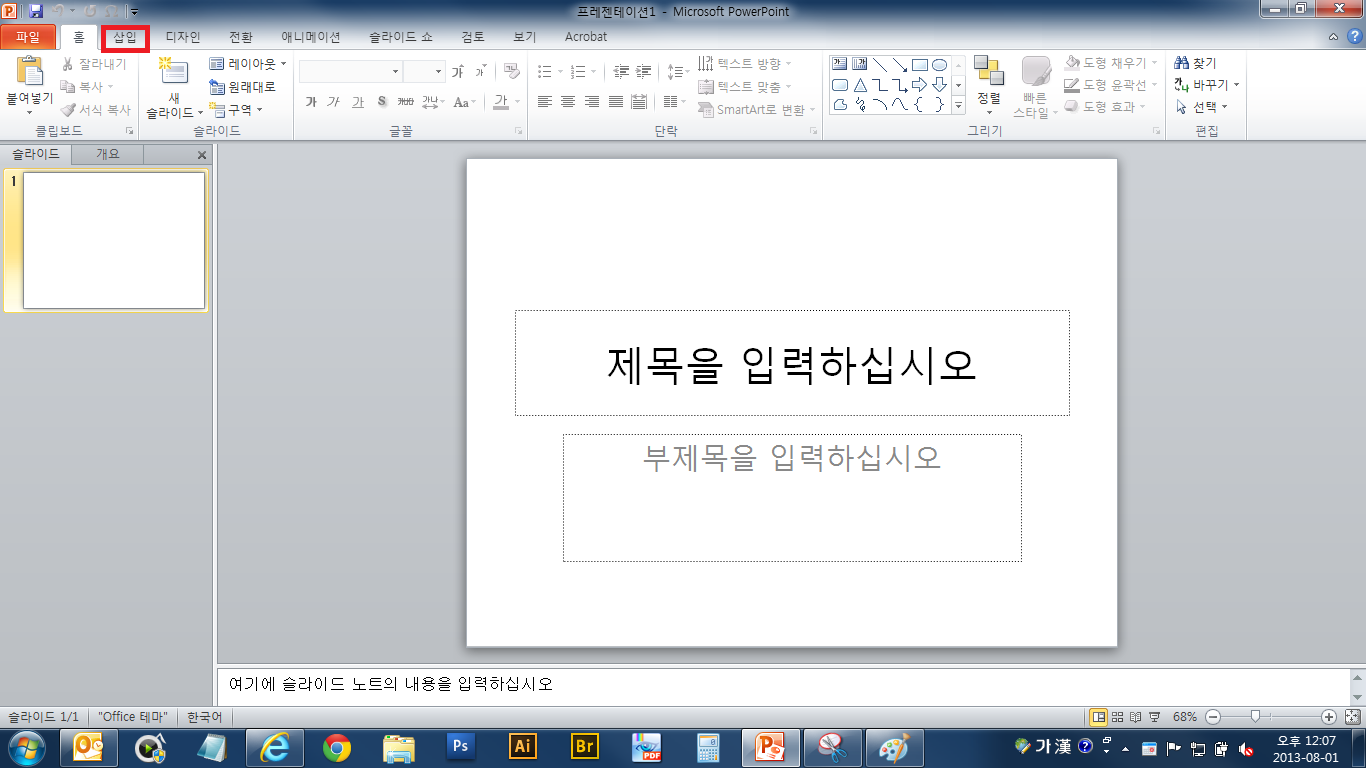
Task: Click the Find (찾기) binoculars icon
Action: [1181, 63]
